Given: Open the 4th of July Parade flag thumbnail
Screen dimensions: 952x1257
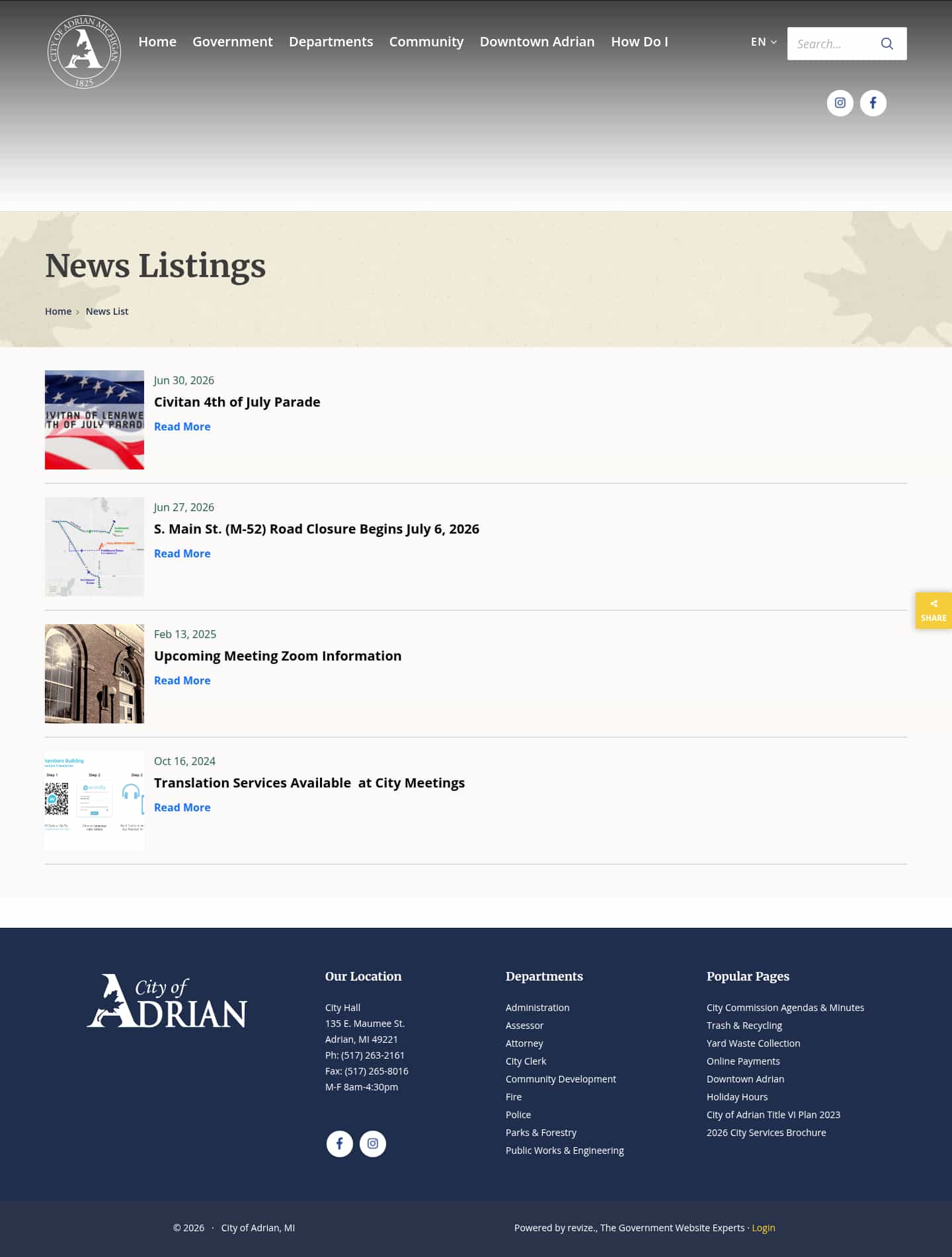Looking at the screenshot, I should [x=95, y=420].
